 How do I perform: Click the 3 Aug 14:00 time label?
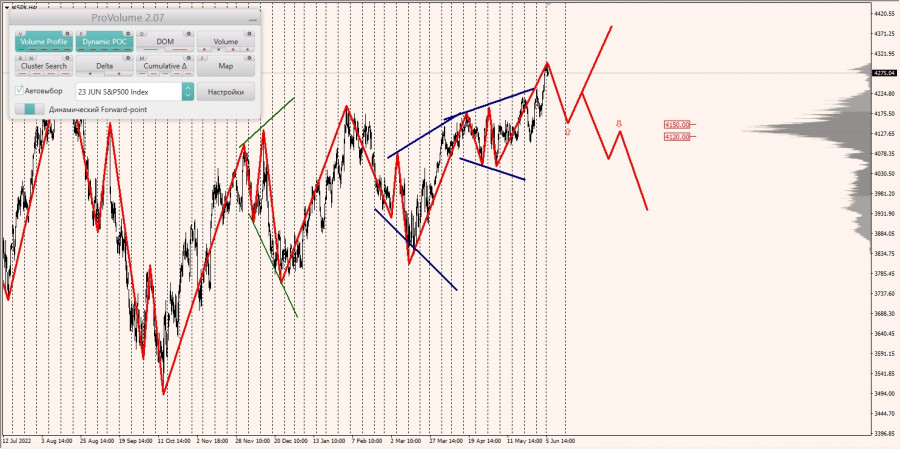[59, 442]
